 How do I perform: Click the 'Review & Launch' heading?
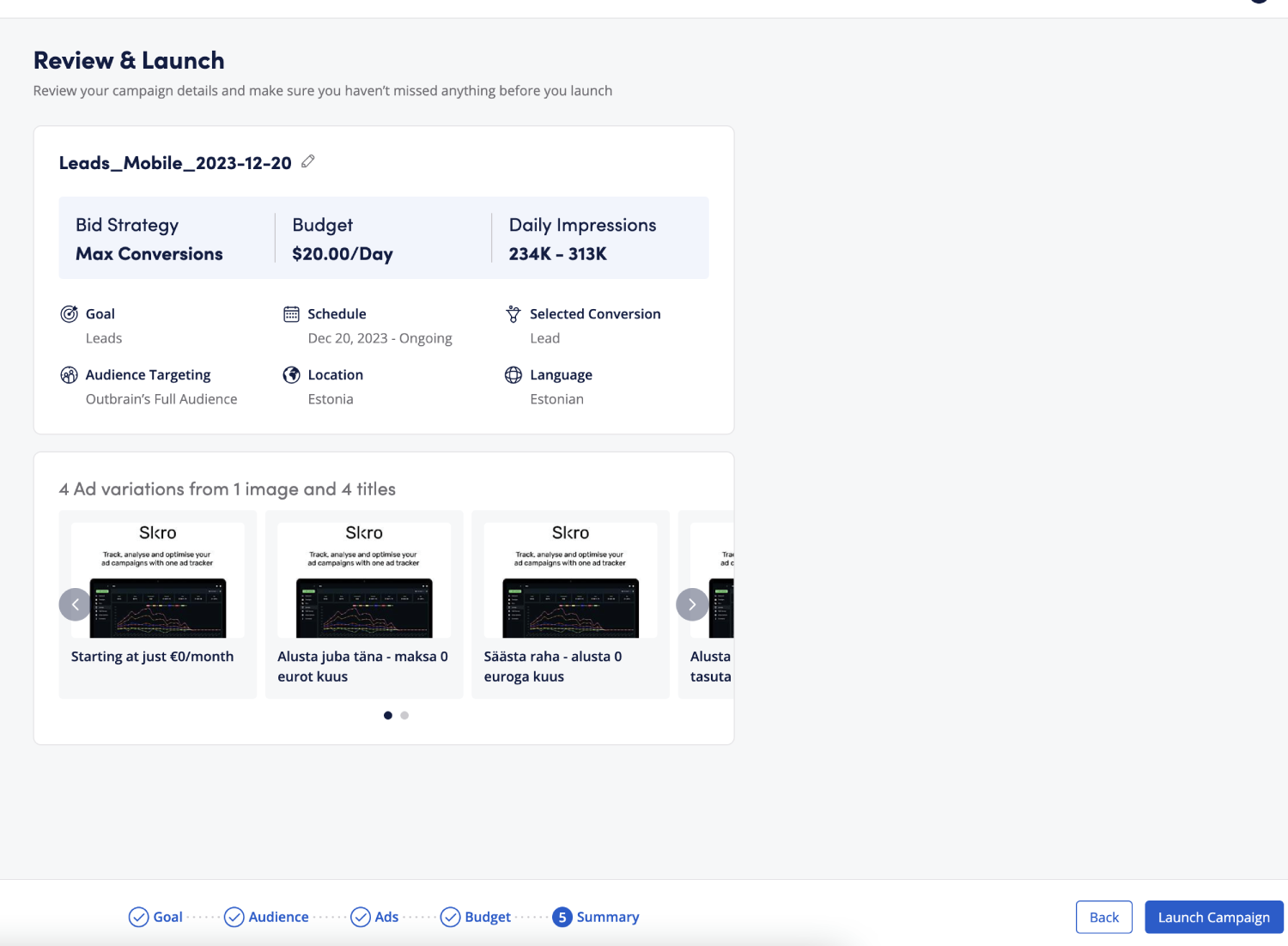(129, 60)
